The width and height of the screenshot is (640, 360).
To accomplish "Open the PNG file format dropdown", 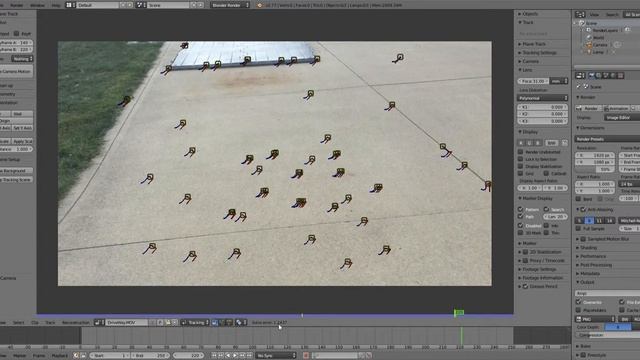I will (x=596, y=319).
